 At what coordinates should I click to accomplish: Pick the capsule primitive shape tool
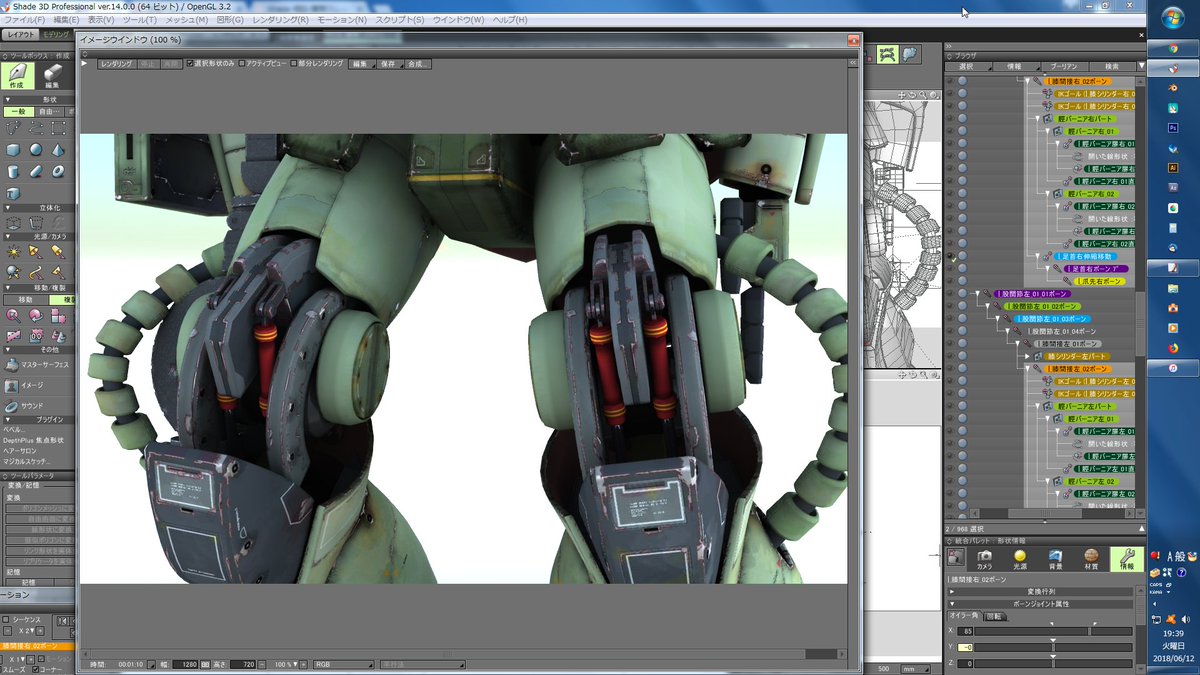coord(35,171)
